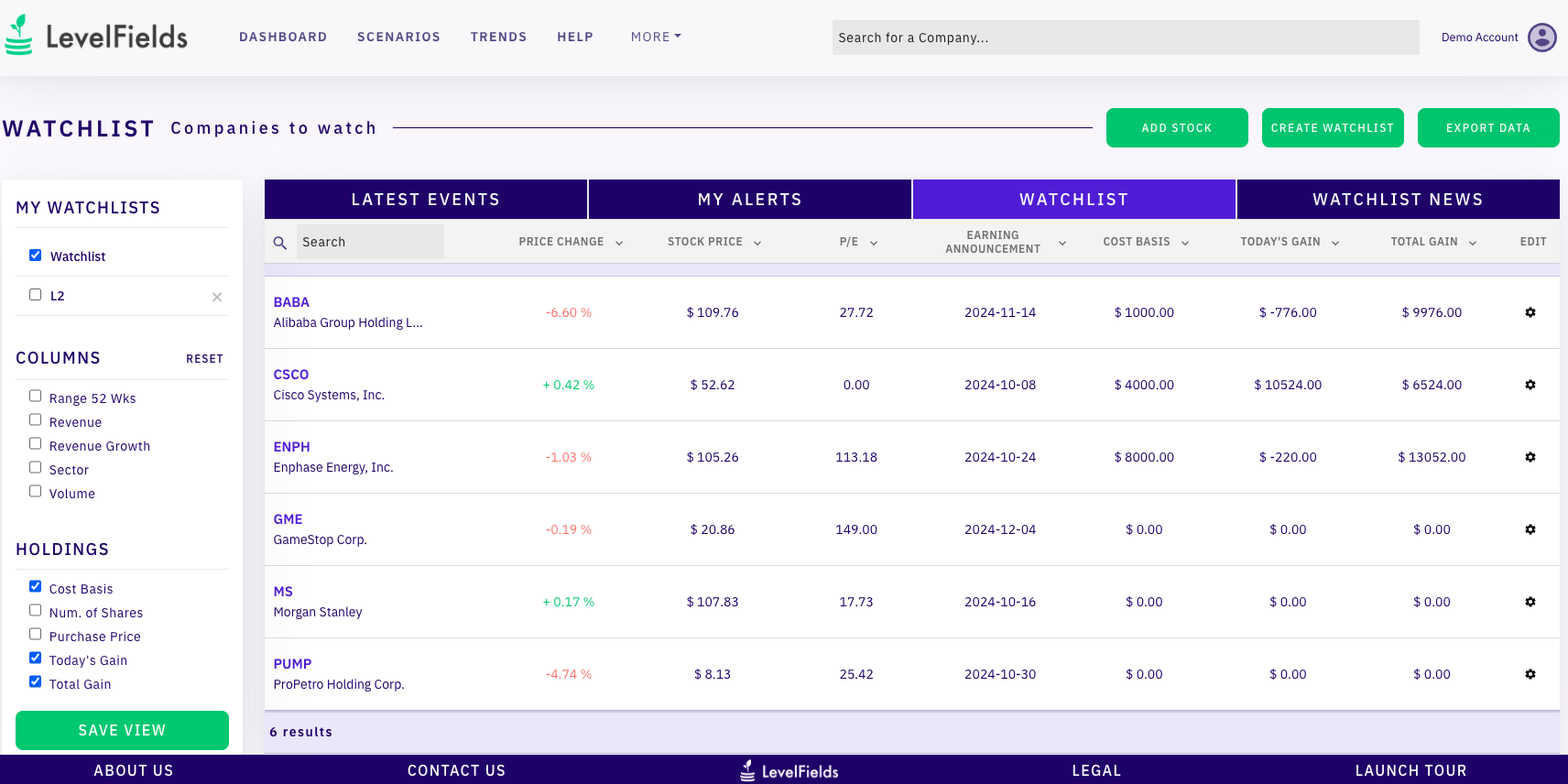Open the Scenarios menu item
The height and width of the screenshot is (784, 1568).
click(x=398, y=37)
